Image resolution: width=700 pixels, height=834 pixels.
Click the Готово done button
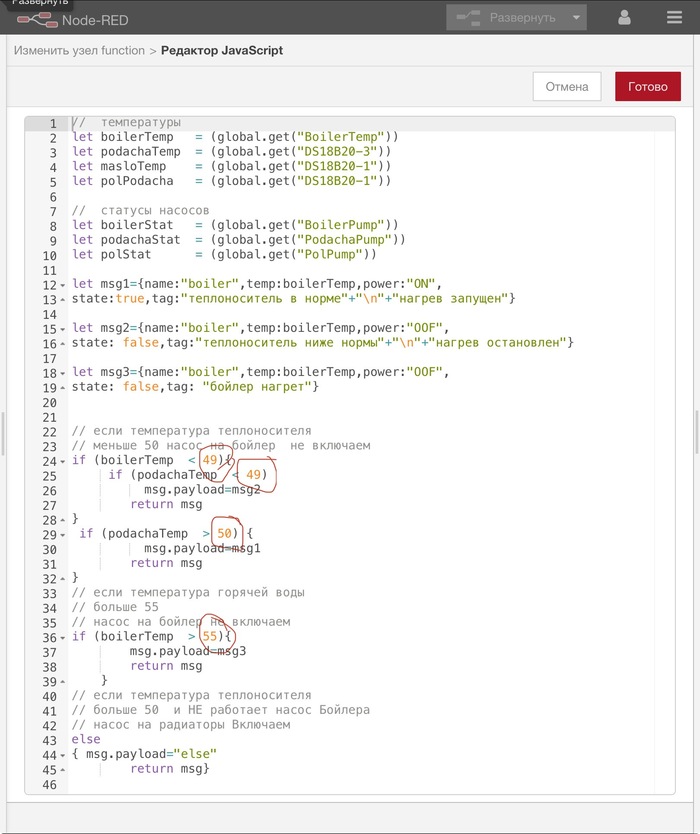(x=648, y=86)
